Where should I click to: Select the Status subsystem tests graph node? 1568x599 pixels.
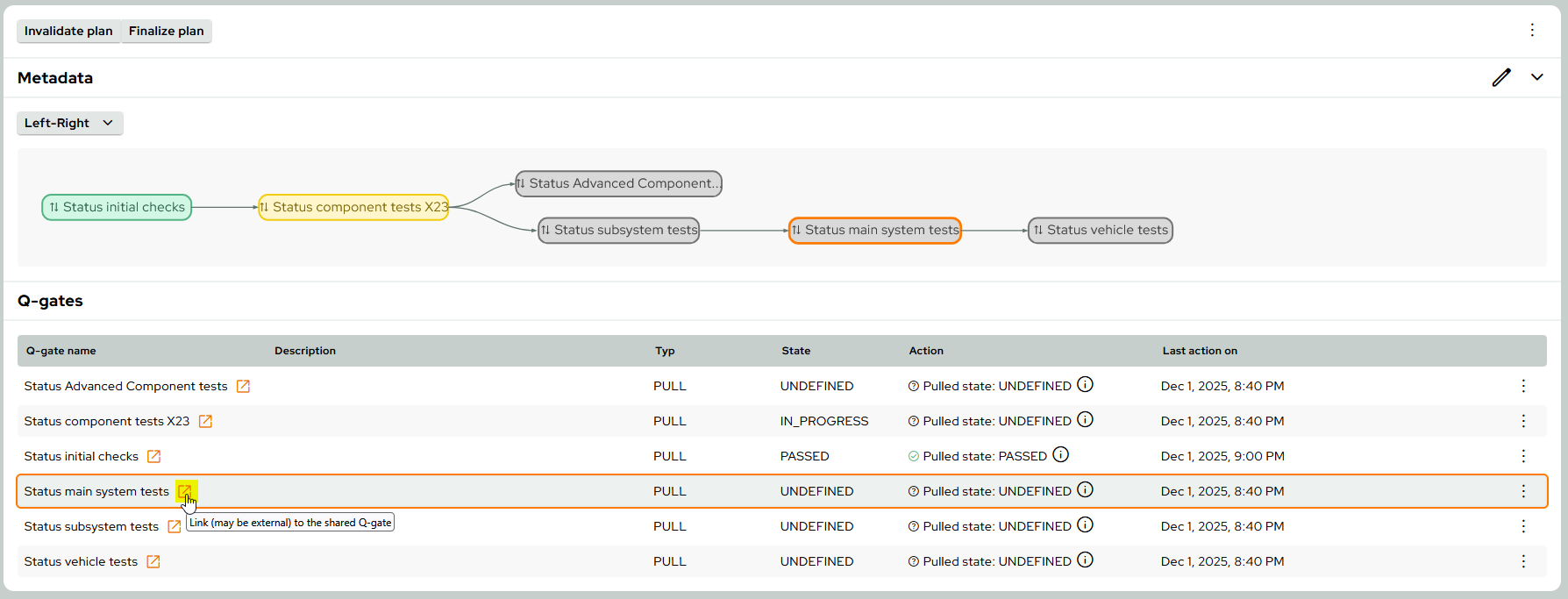click(618, 230)
